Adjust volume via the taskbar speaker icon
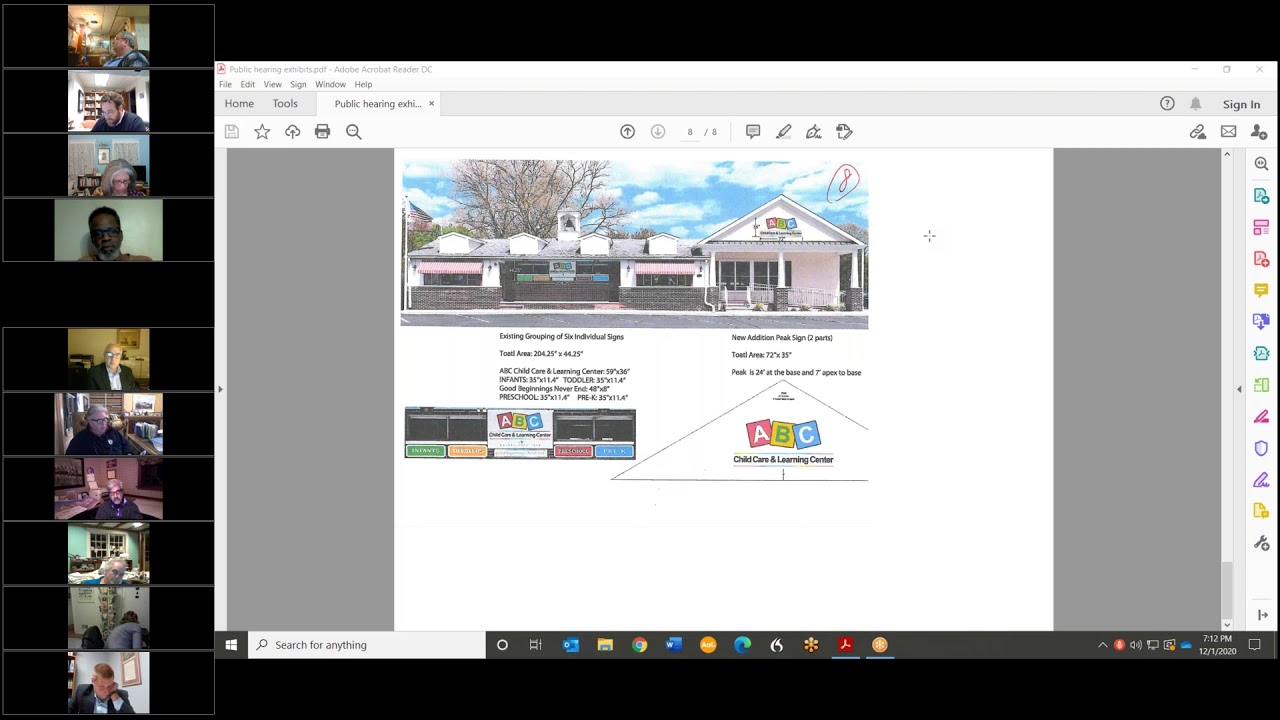The image size is (1280, 720). [1136, 645]
